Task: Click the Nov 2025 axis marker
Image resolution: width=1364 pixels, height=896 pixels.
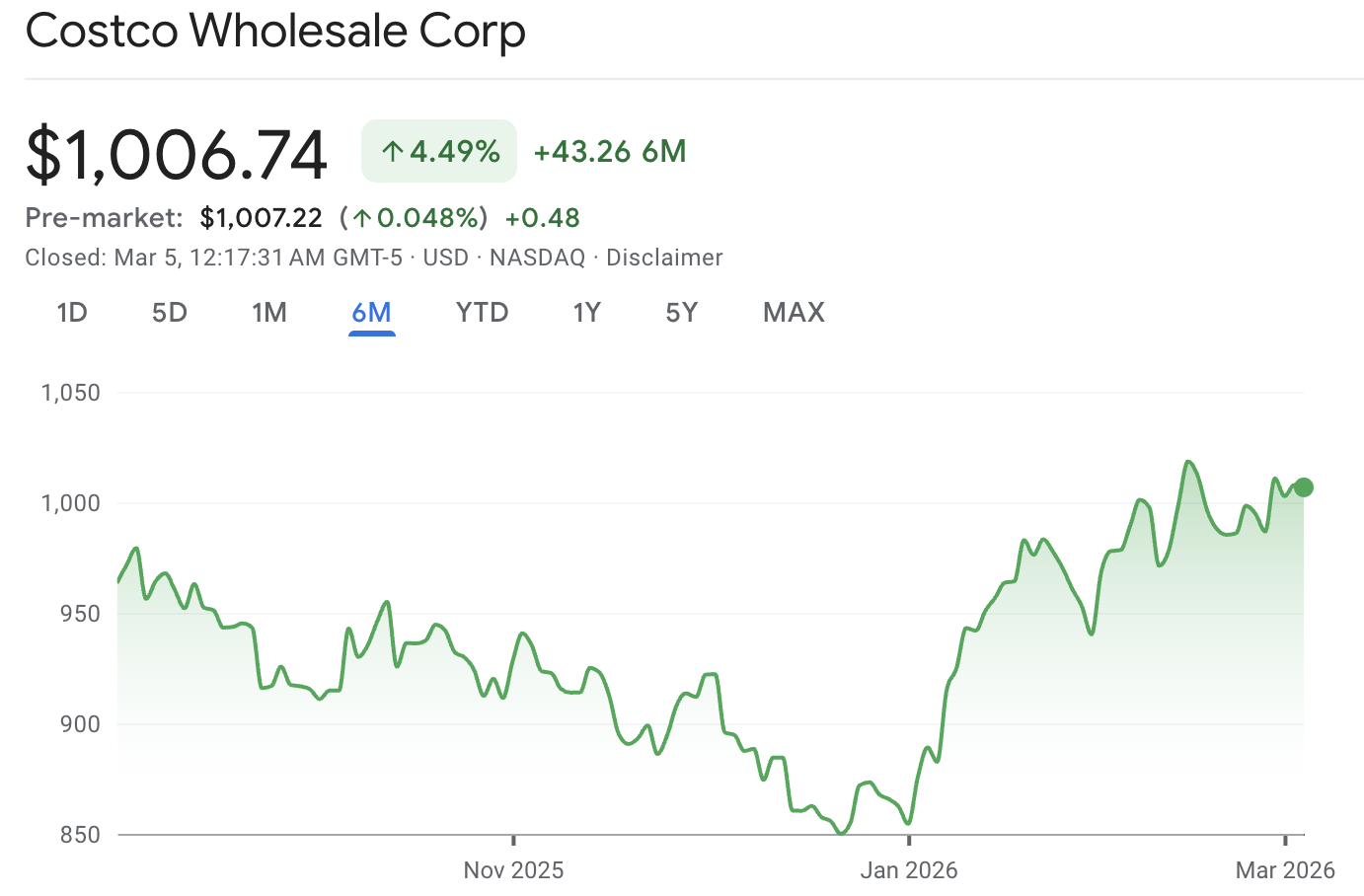Action: (x=513, y=869)
